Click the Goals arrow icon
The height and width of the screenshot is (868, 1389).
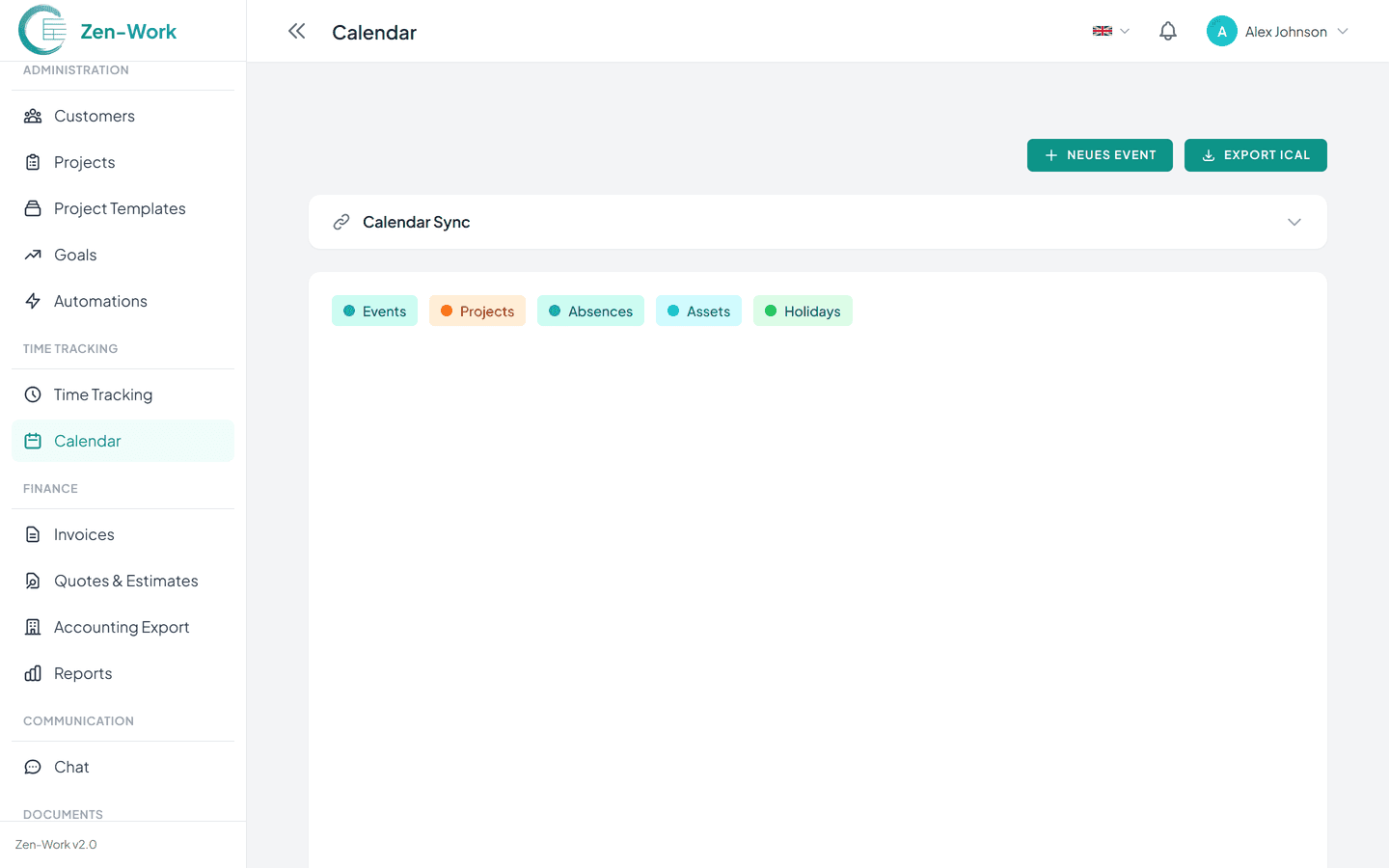point(33,255)
